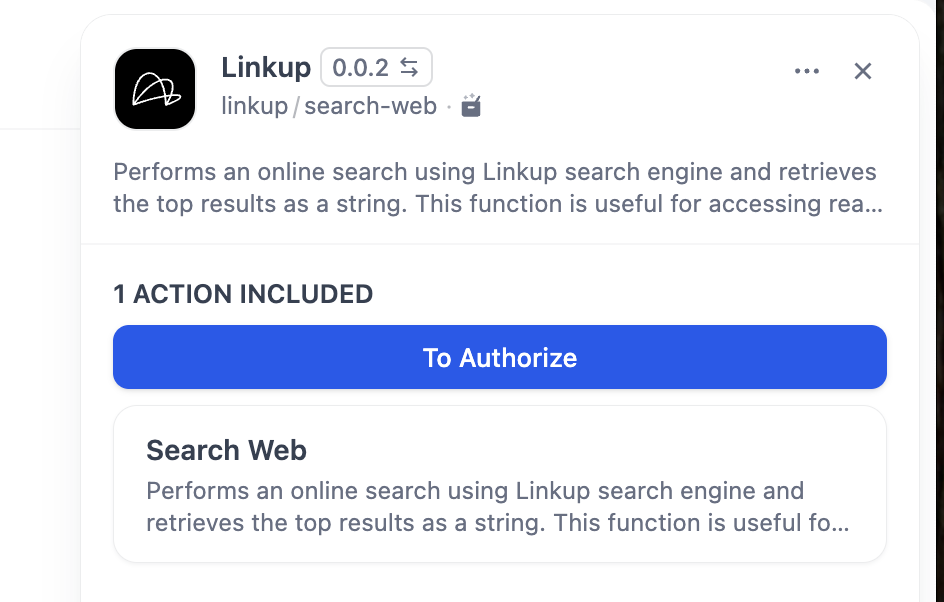
Task: Select the Search Web action card
Action: tap(500, 483)
